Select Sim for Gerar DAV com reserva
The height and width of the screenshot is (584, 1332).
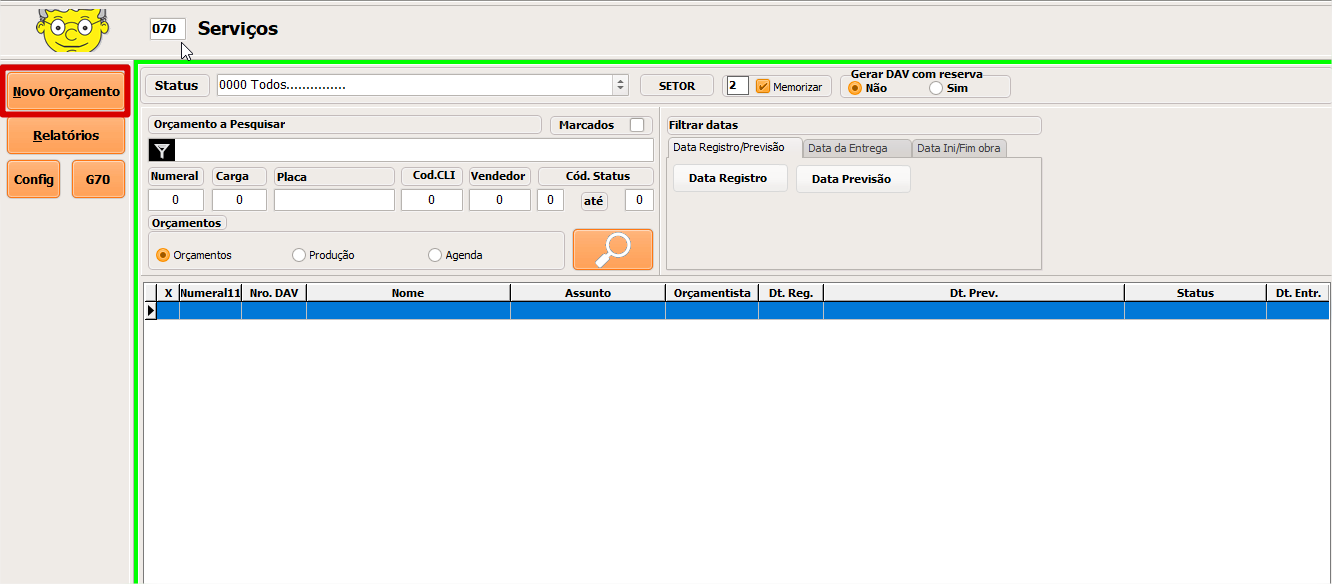[936, 88]
